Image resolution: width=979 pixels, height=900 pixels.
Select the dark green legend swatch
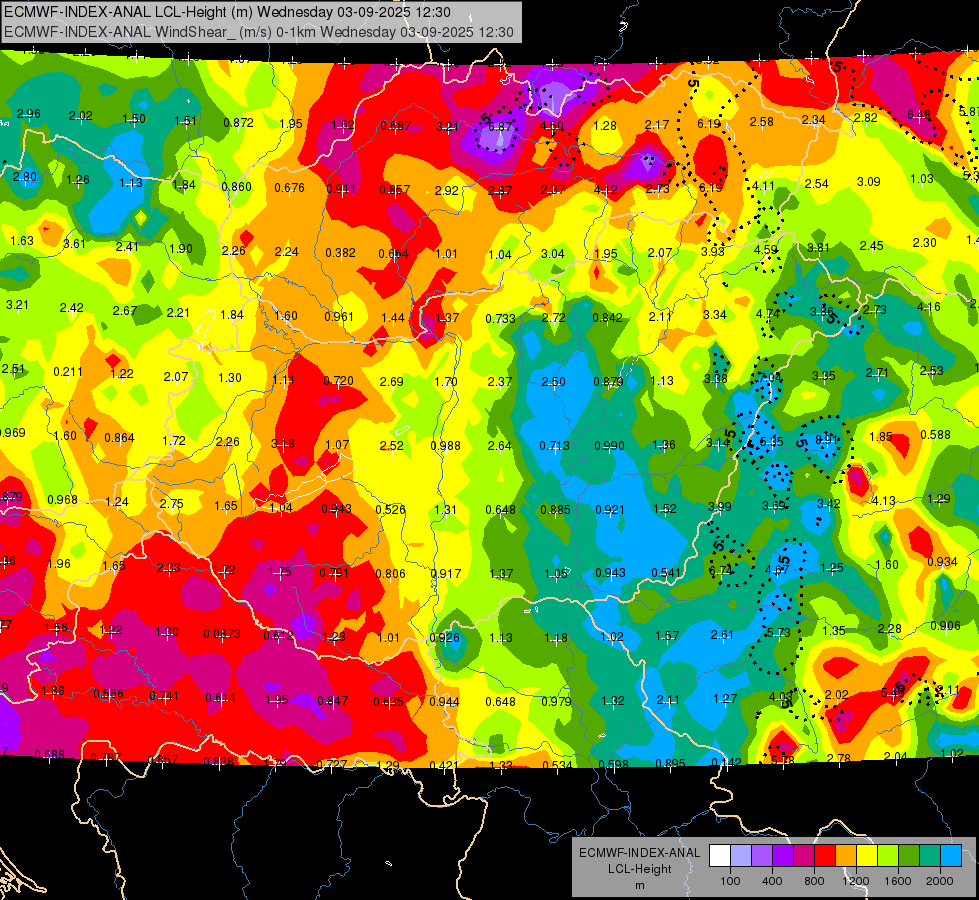coord(909,856)
